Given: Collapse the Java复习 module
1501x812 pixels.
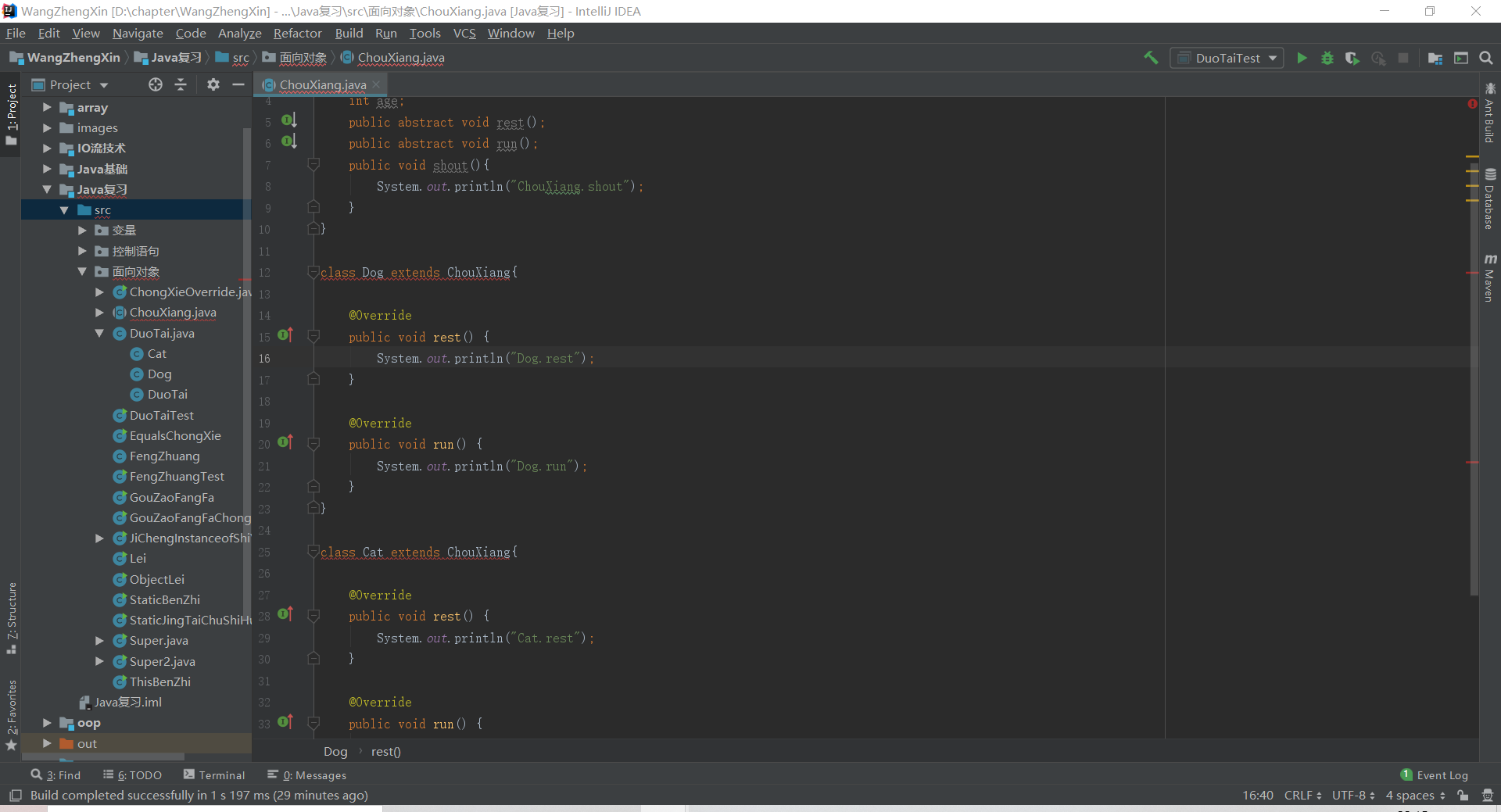Looking at the screenshot, I should pyautogui.click(x=47, y=189).
